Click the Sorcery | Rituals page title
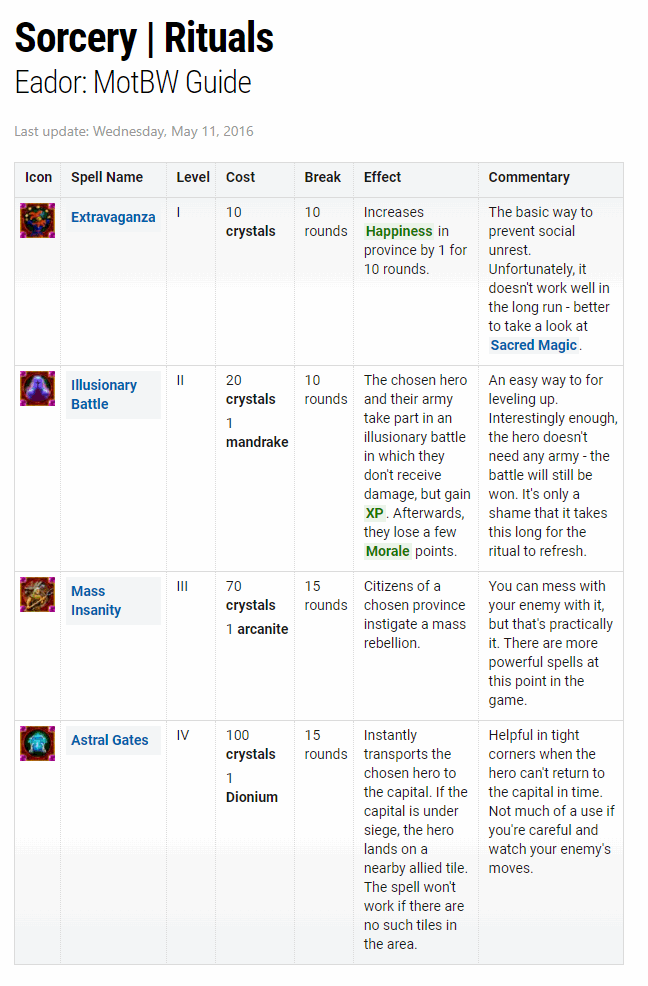 [x=144, y=39]
